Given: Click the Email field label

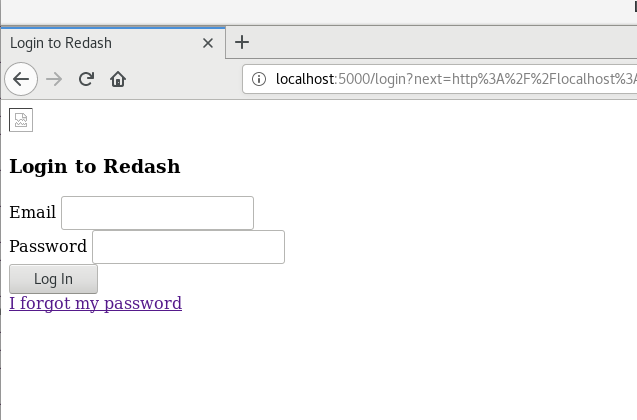Looking at the screenshot, I should (x=32, y=212).
